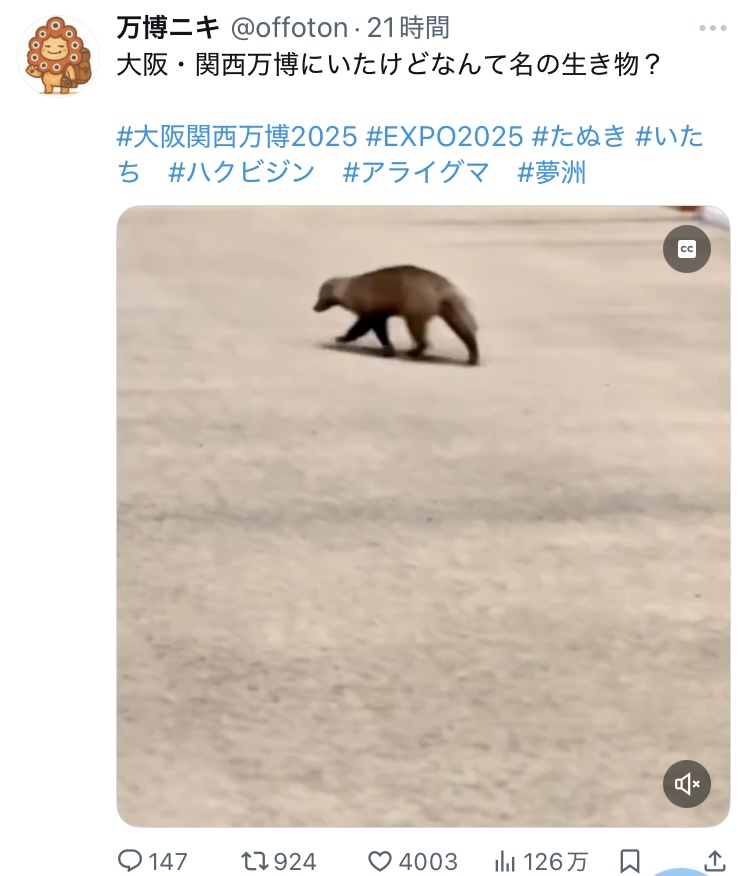Play the animal video thumbnail
749x876 pixels.
tap(423, 516)
